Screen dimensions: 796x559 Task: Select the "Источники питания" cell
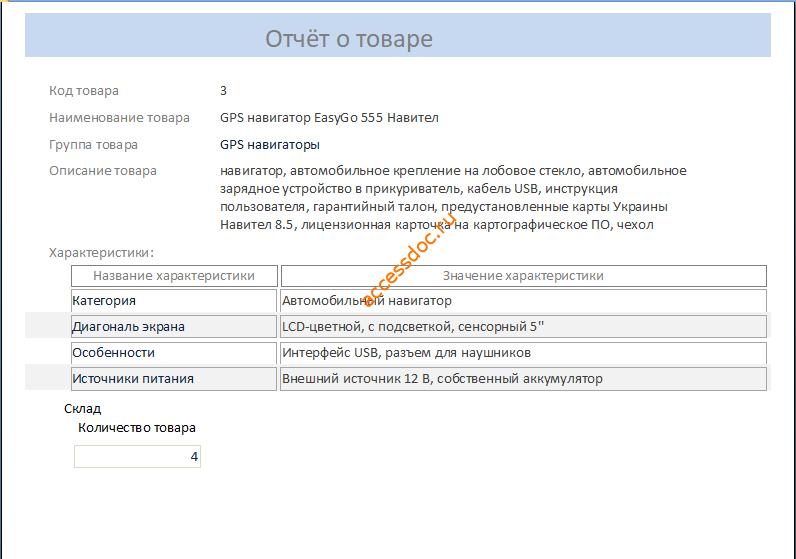pos(174,379)
